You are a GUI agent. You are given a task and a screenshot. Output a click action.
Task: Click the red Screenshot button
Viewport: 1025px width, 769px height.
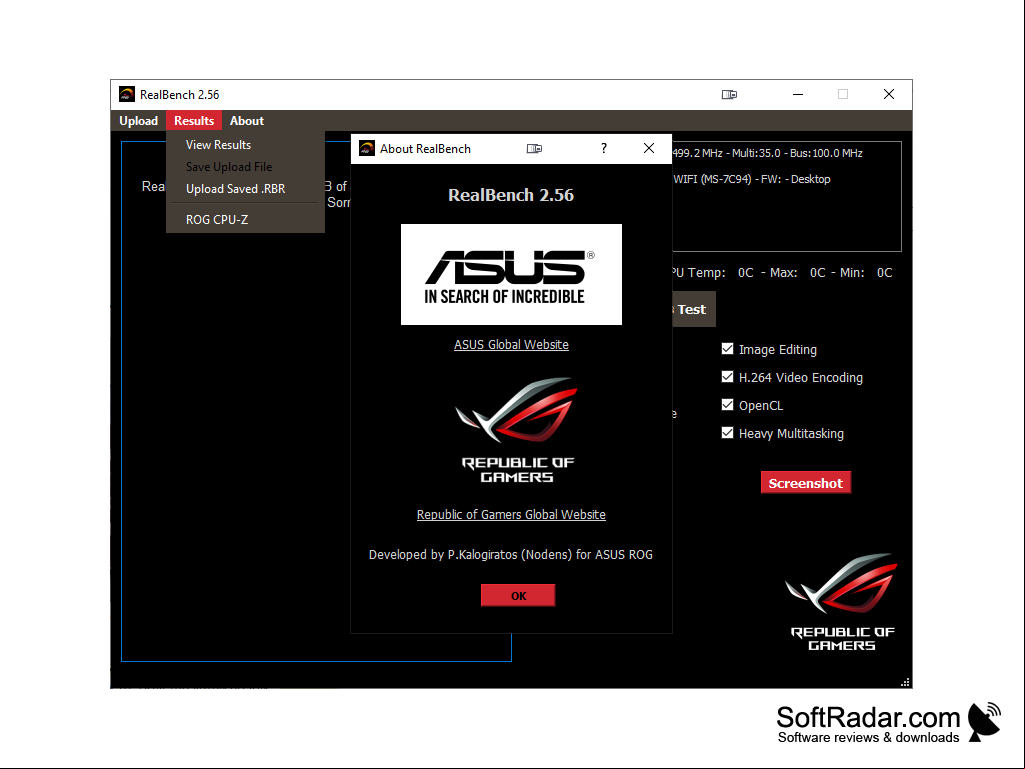tap(805, 483)
